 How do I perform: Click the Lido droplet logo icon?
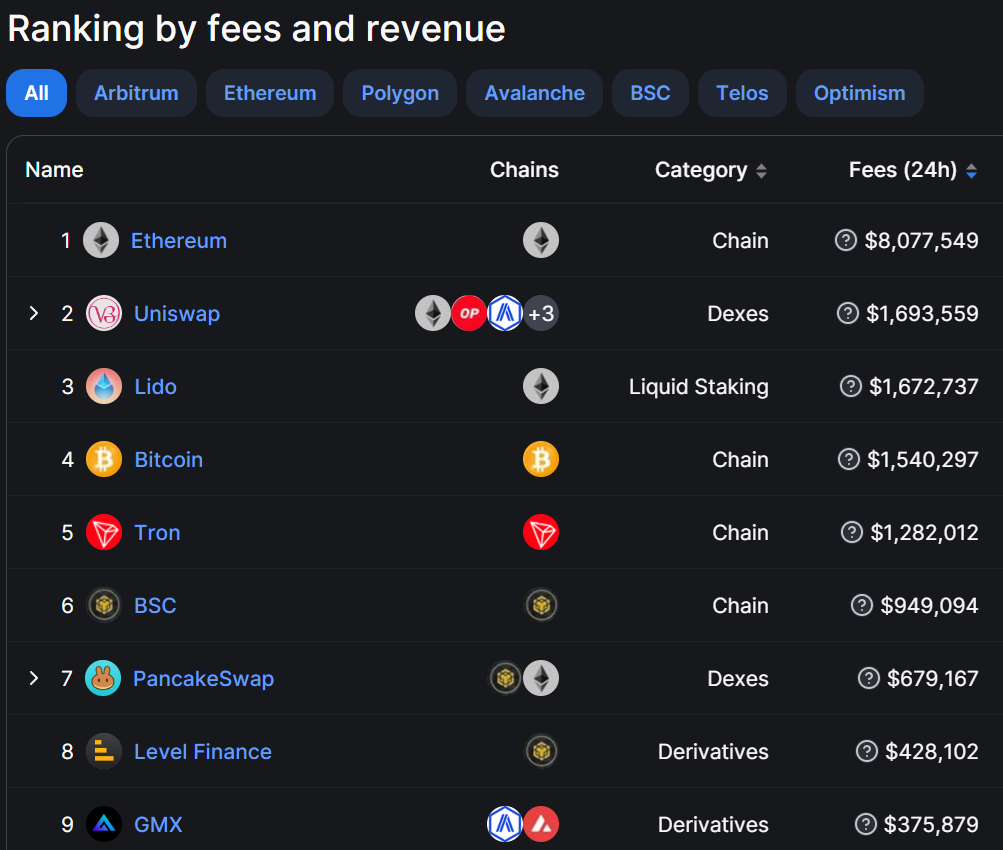(104, 386)
